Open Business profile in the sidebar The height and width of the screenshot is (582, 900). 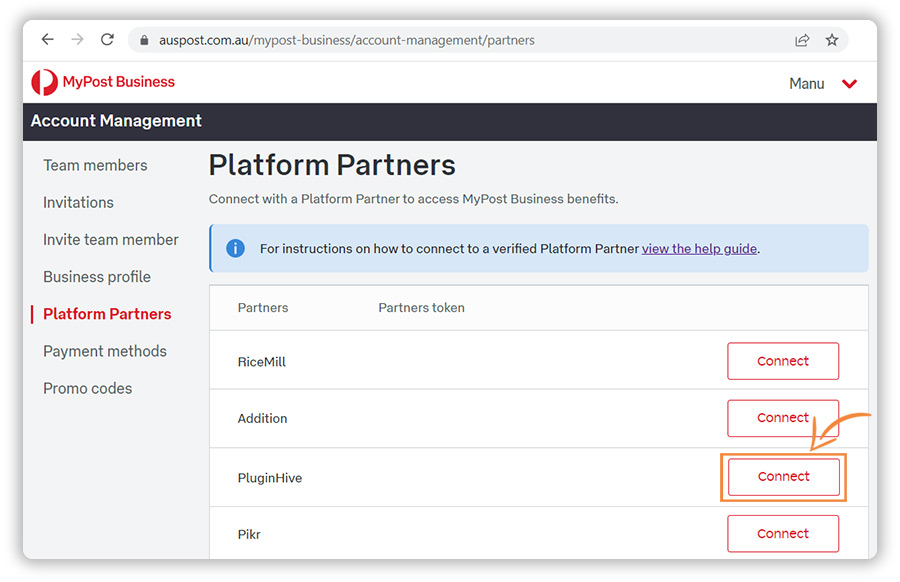(x=97, y=277)
